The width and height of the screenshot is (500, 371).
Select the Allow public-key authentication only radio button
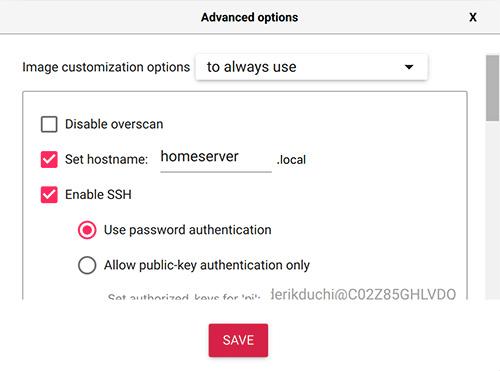87,265
